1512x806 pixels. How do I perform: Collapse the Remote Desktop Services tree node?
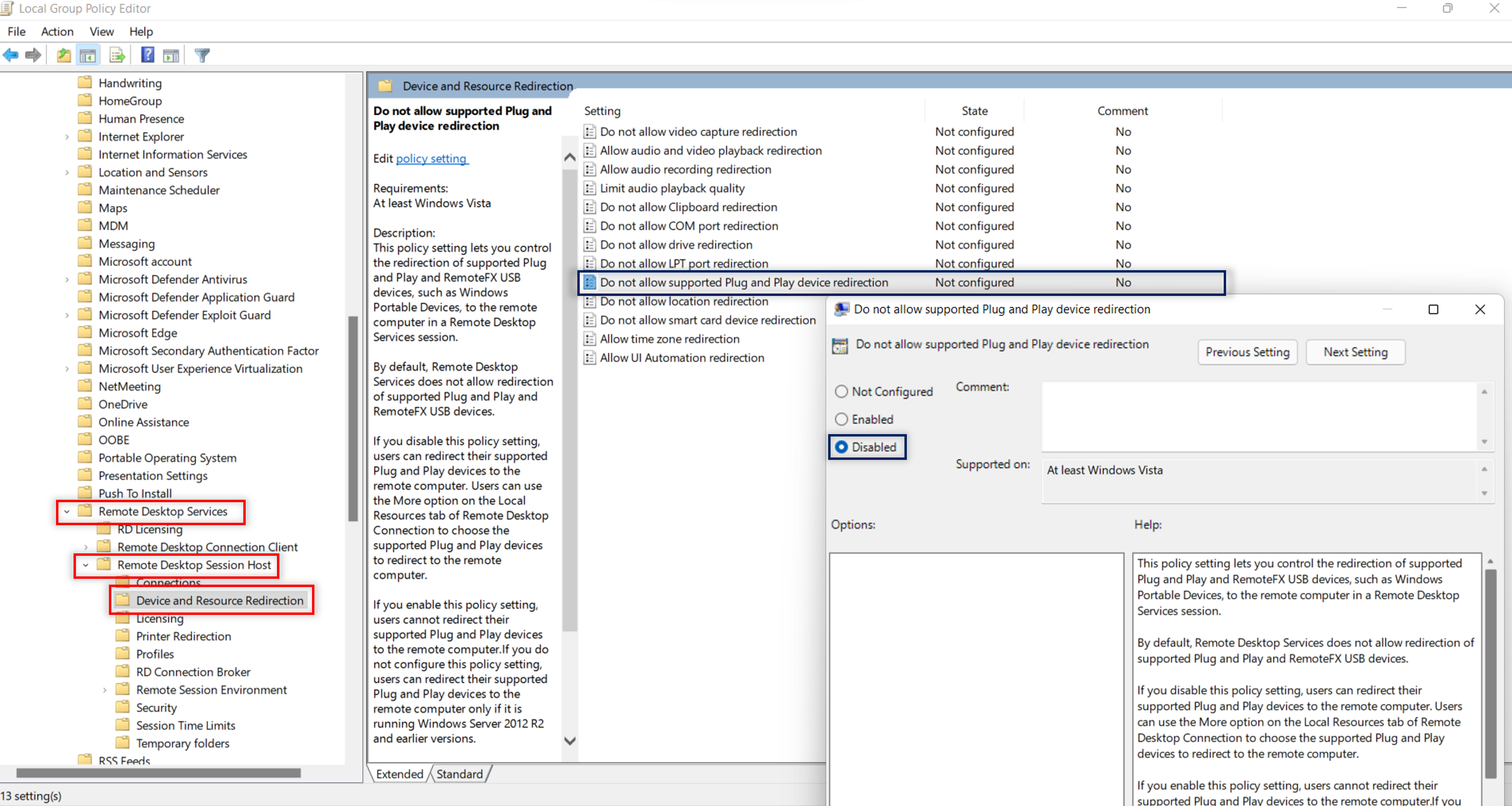pyautogui.click(x=67, y=512)
